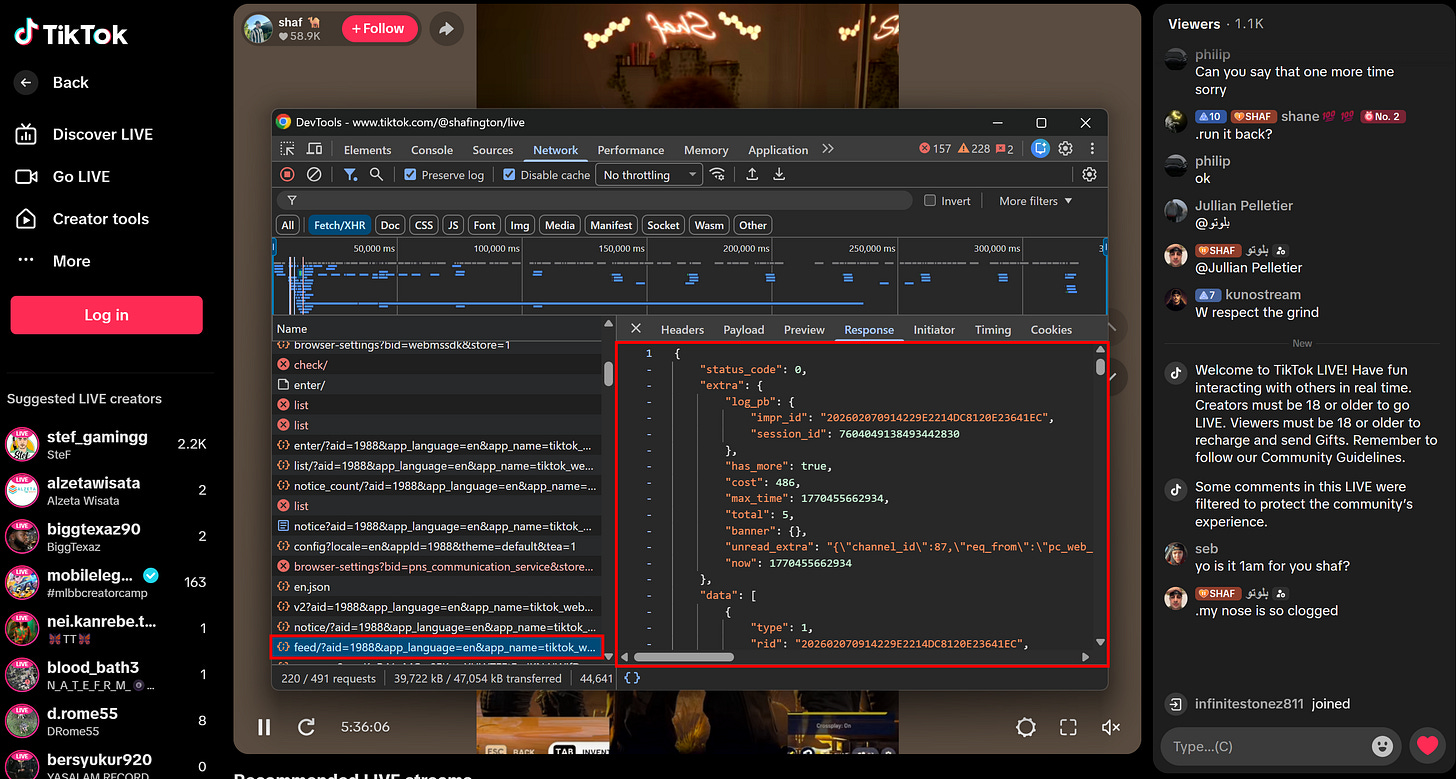The width and height of the screenshot is (1456, 779).
Task: Click the Log in button
Action: 106,314
